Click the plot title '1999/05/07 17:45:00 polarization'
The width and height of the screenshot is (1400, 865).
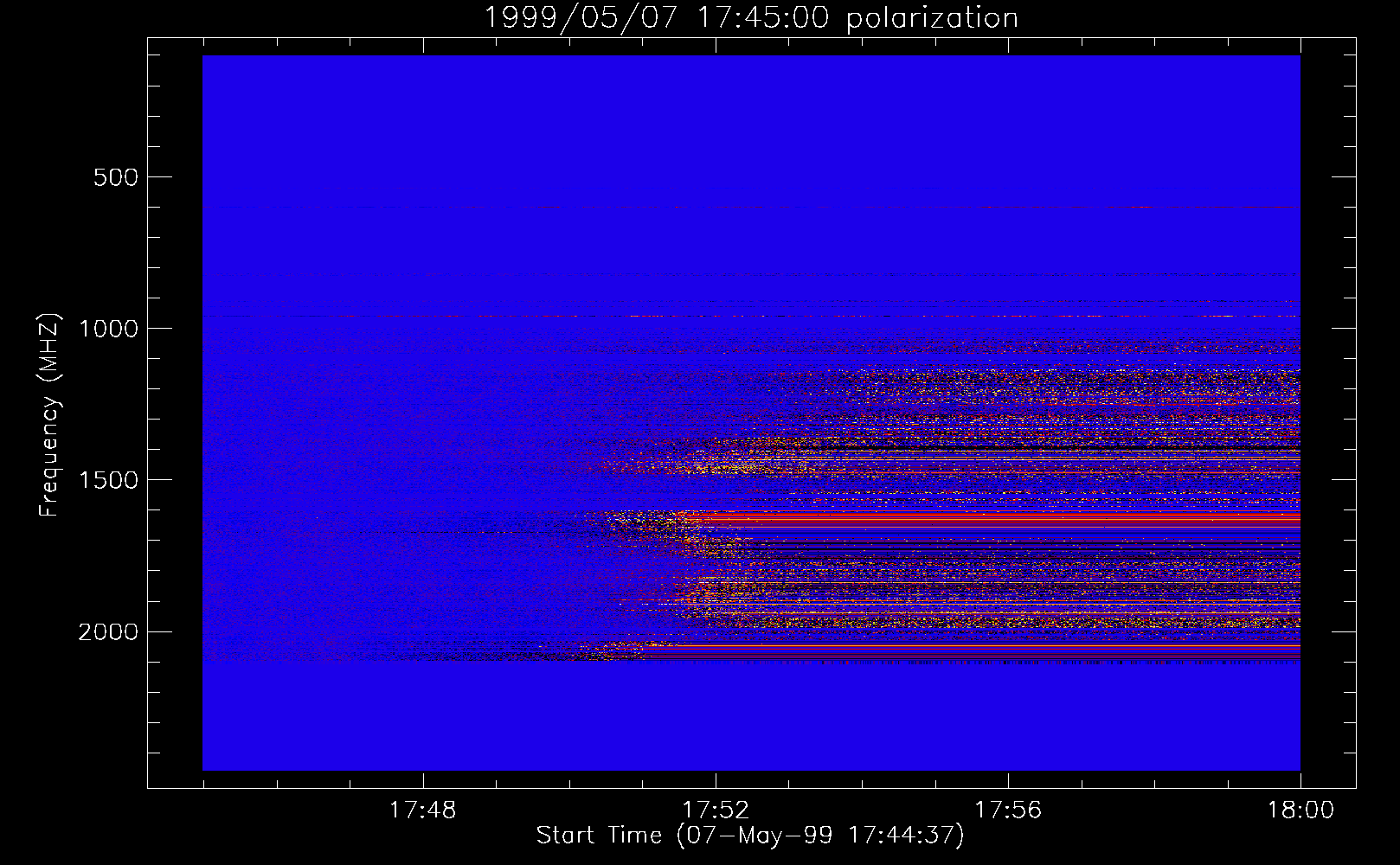click(x=751, y=18)
